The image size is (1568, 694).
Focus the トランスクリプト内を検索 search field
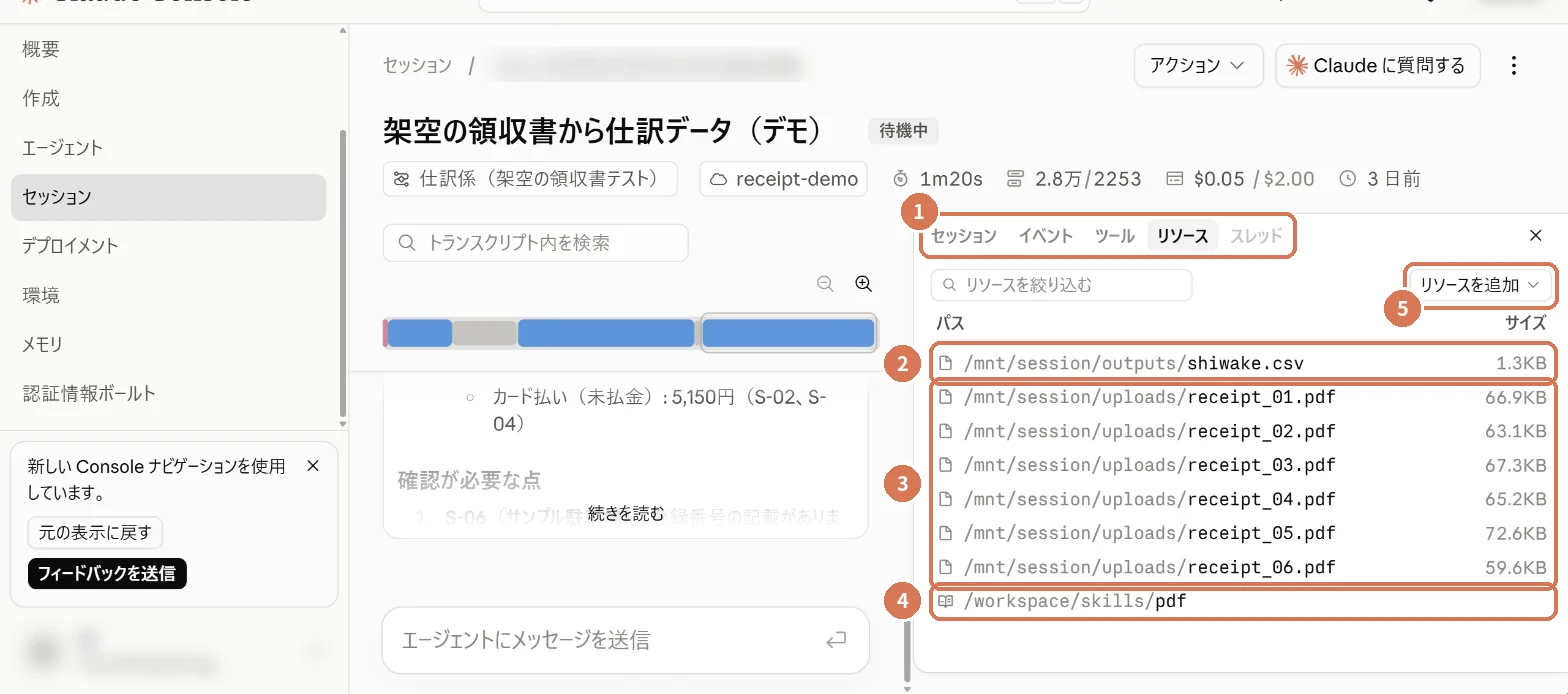click(536, 243)
